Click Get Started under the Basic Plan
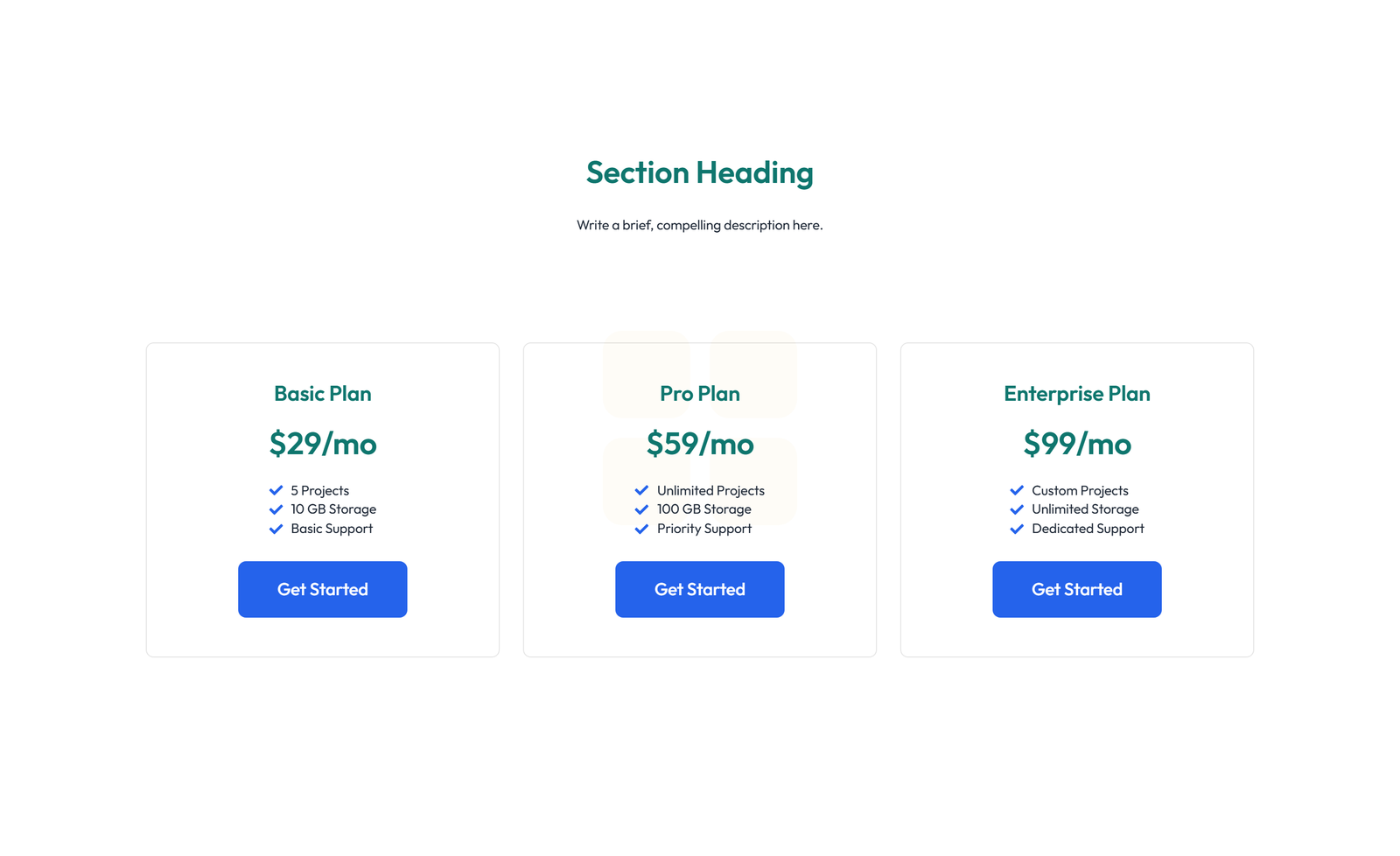1400x856 pixels. [322, 589]
